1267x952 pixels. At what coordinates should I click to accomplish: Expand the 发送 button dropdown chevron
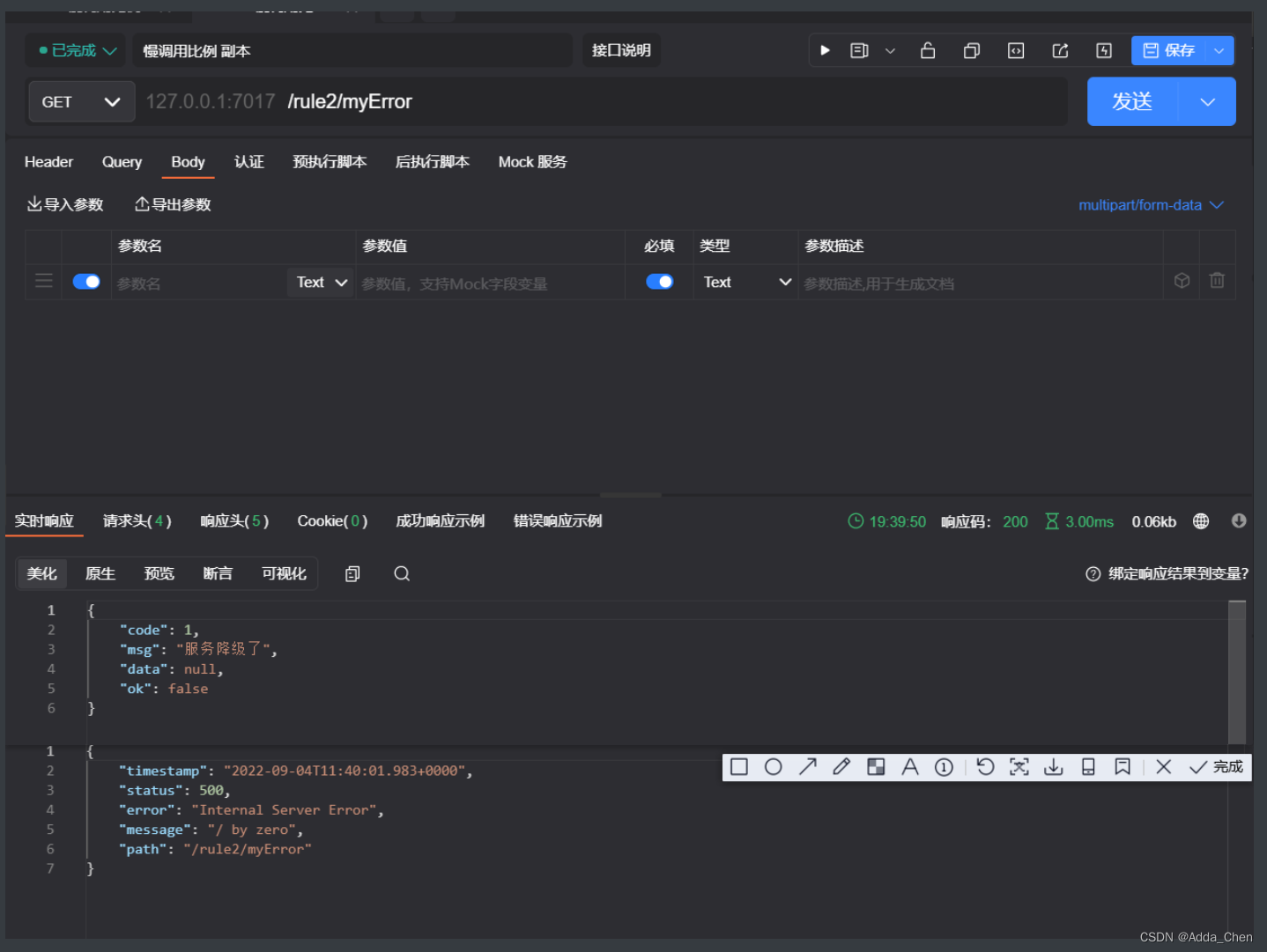point(1207,101)
